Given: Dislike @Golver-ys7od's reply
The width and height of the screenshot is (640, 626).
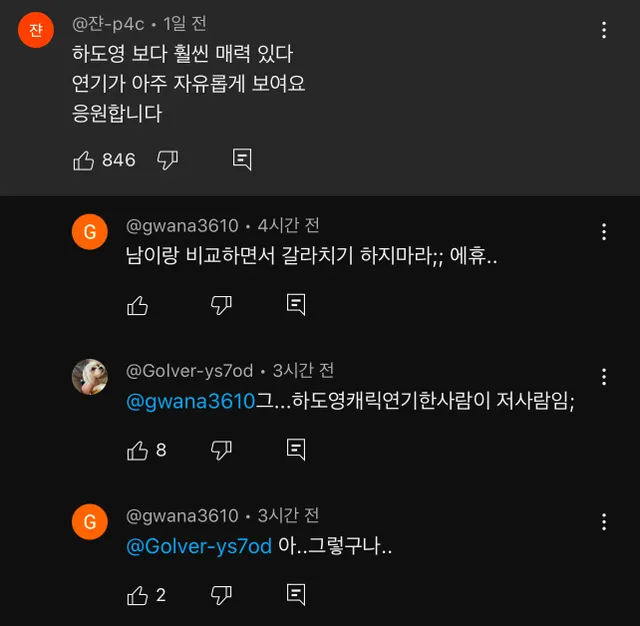Looking at the screenshot, I should tap(222, 450).
